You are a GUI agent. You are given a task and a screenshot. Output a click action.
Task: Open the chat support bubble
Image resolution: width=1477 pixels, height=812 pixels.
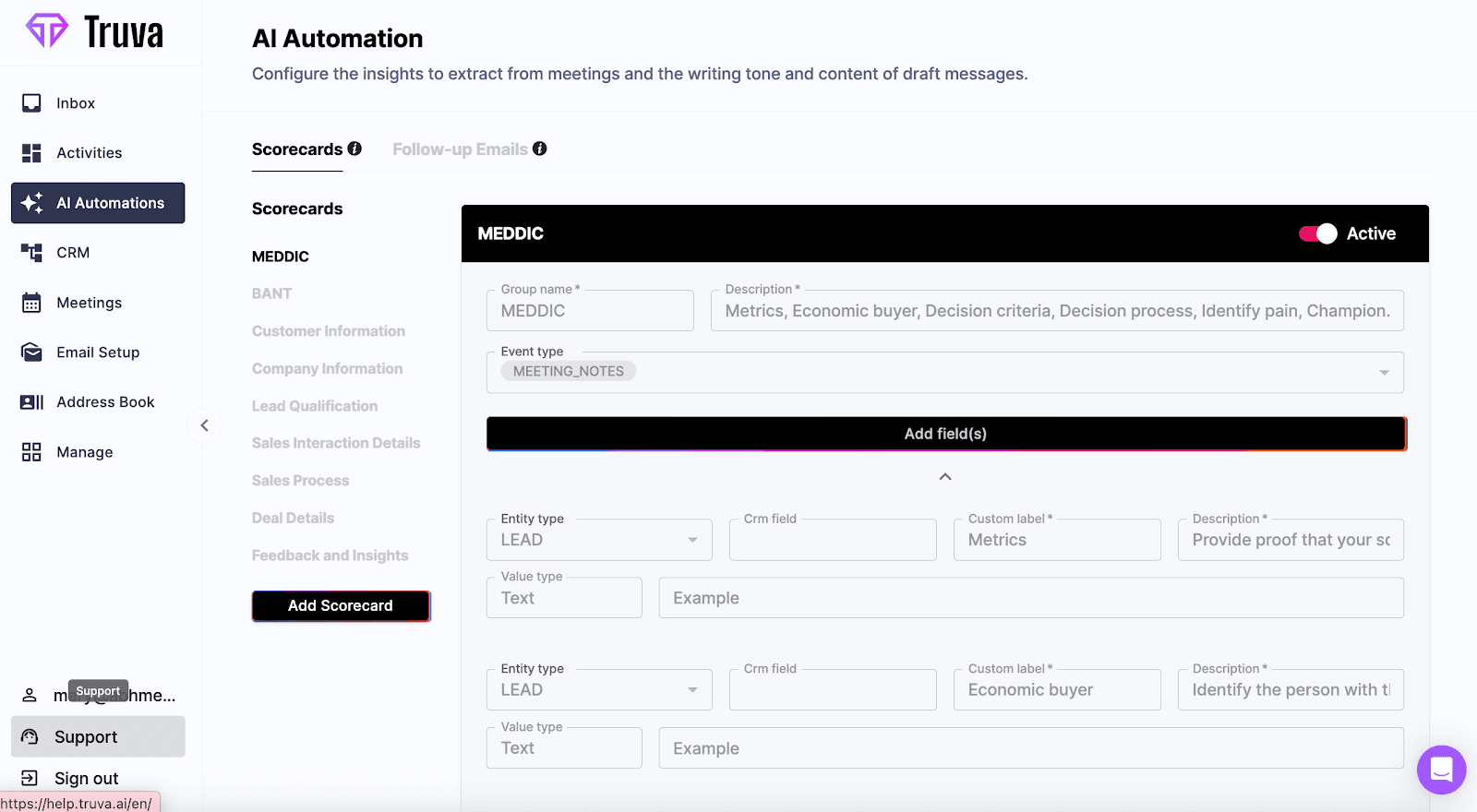coord(1442,770)
